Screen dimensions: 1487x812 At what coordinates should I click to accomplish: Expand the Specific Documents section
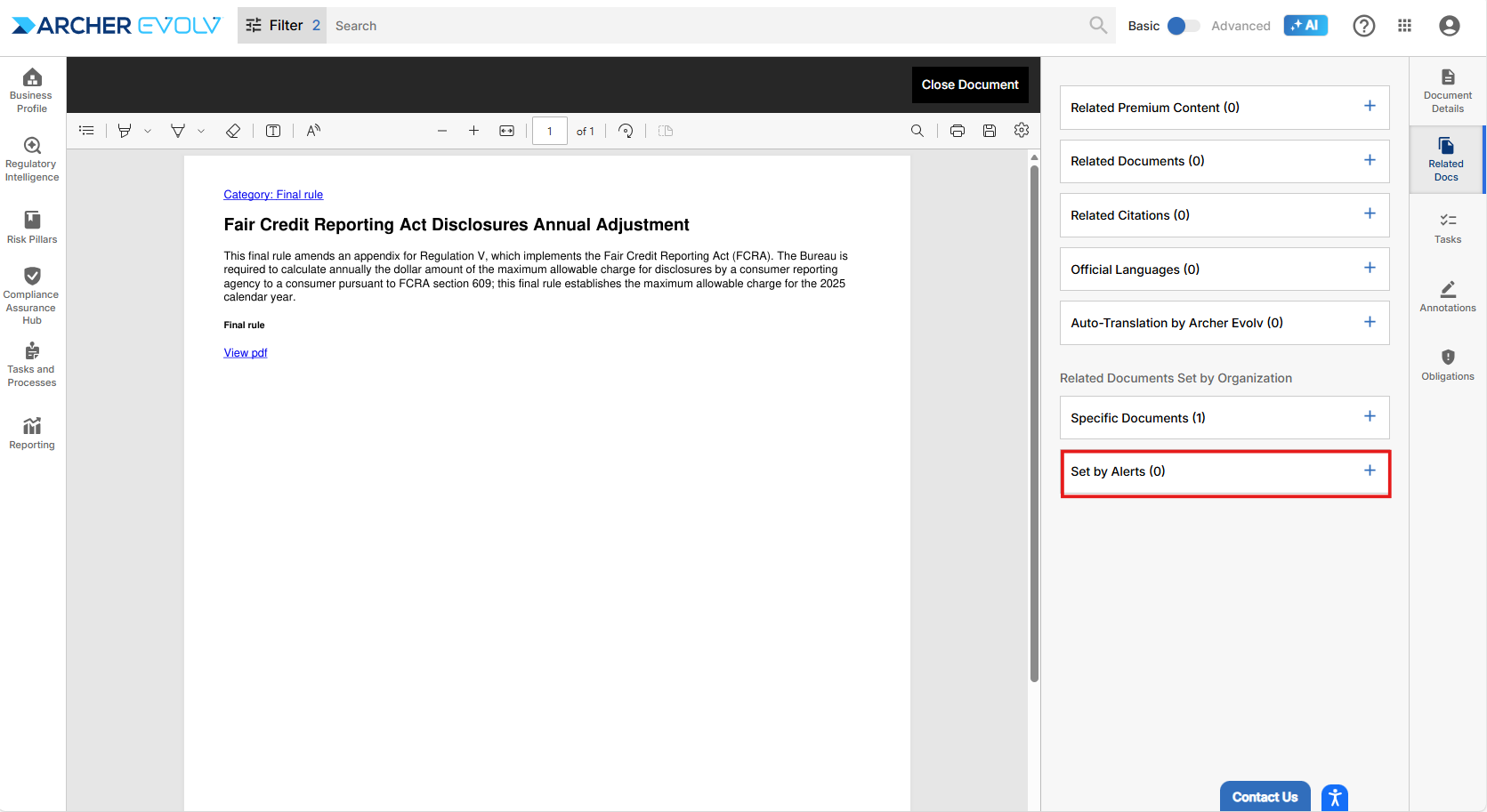[1370, 417]
